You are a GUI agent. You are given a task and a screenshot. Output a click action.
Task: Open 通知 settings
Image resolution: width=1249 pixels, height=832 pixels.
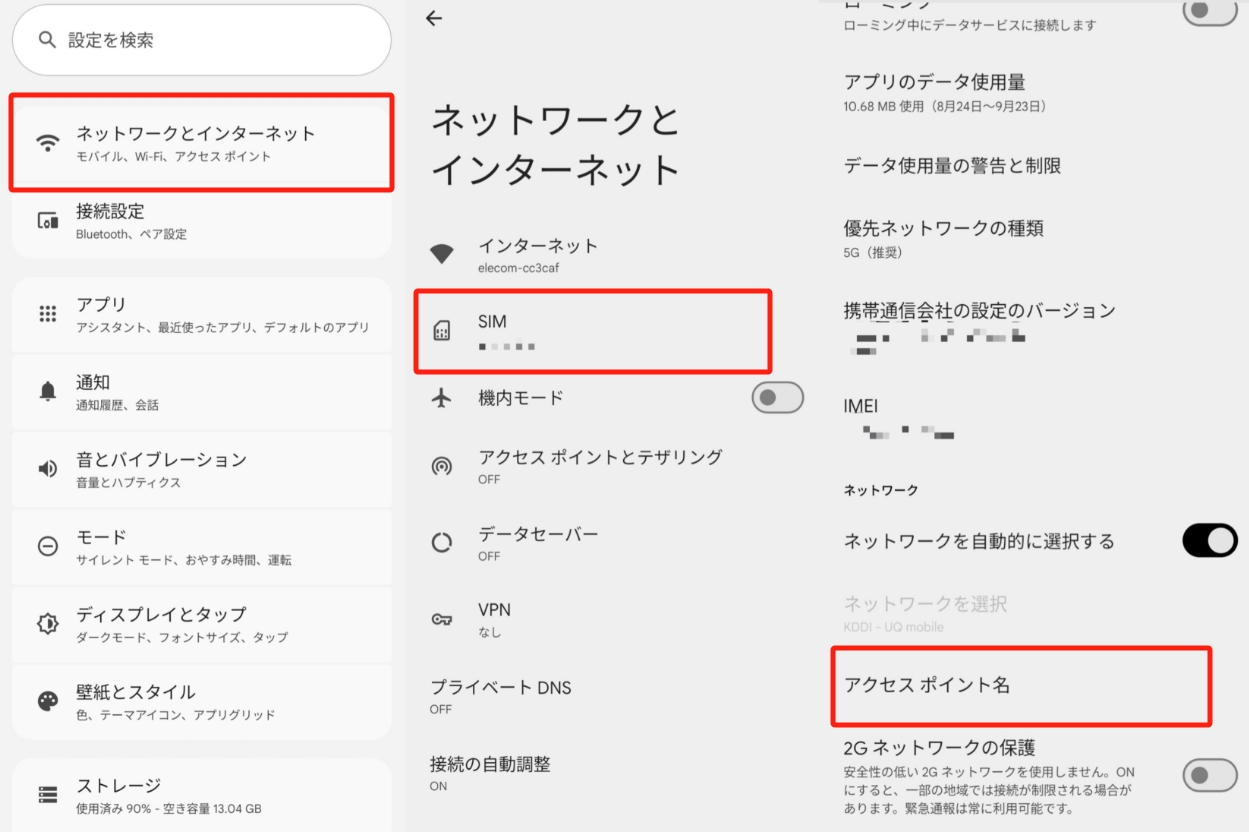(x=201, y=391)
